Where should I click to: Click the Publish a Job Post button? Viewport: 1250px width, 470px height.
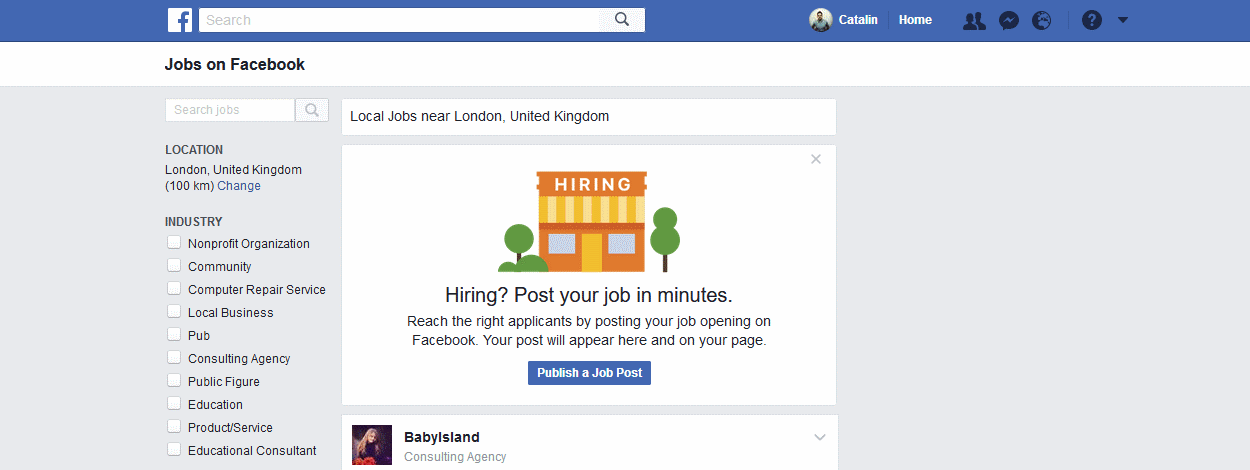click(x=590, y=373)
